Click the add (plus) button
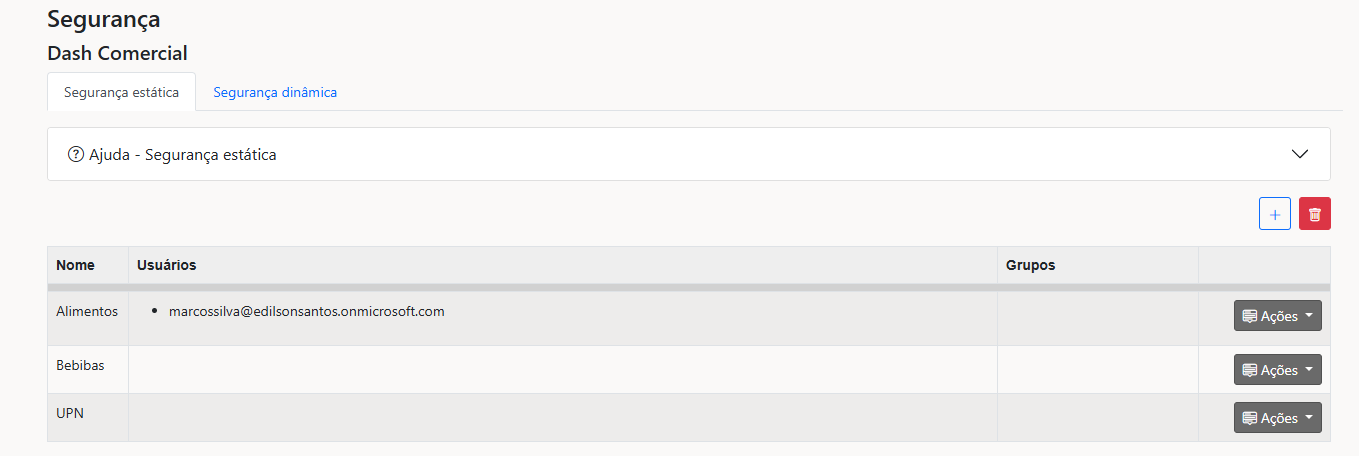Screen dimensions: 1359x456 coord(1274,214)
